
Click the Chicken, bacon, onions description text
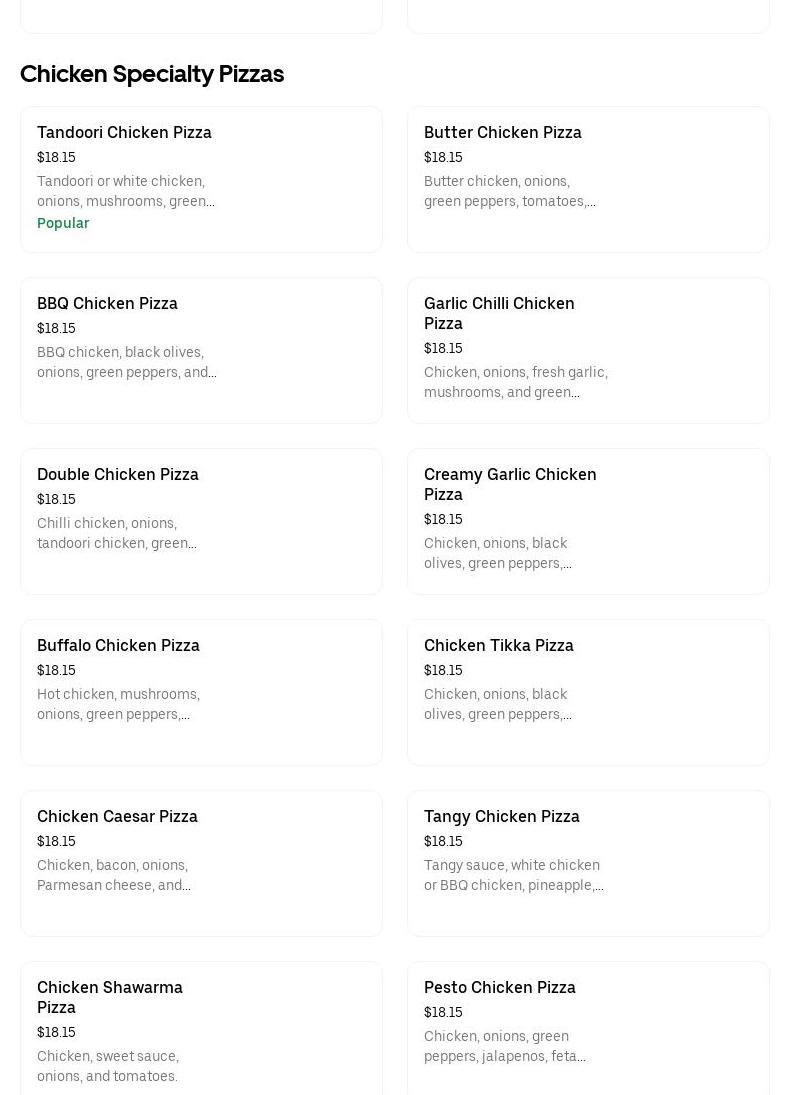113,875
